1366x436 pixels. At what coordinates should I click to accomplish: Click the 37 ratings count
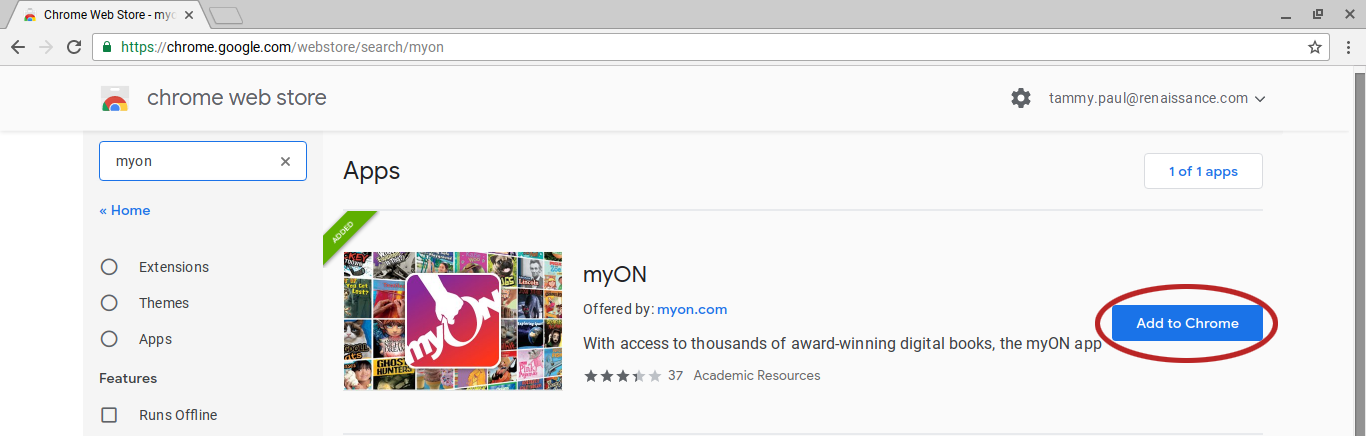tap(675, 376)
